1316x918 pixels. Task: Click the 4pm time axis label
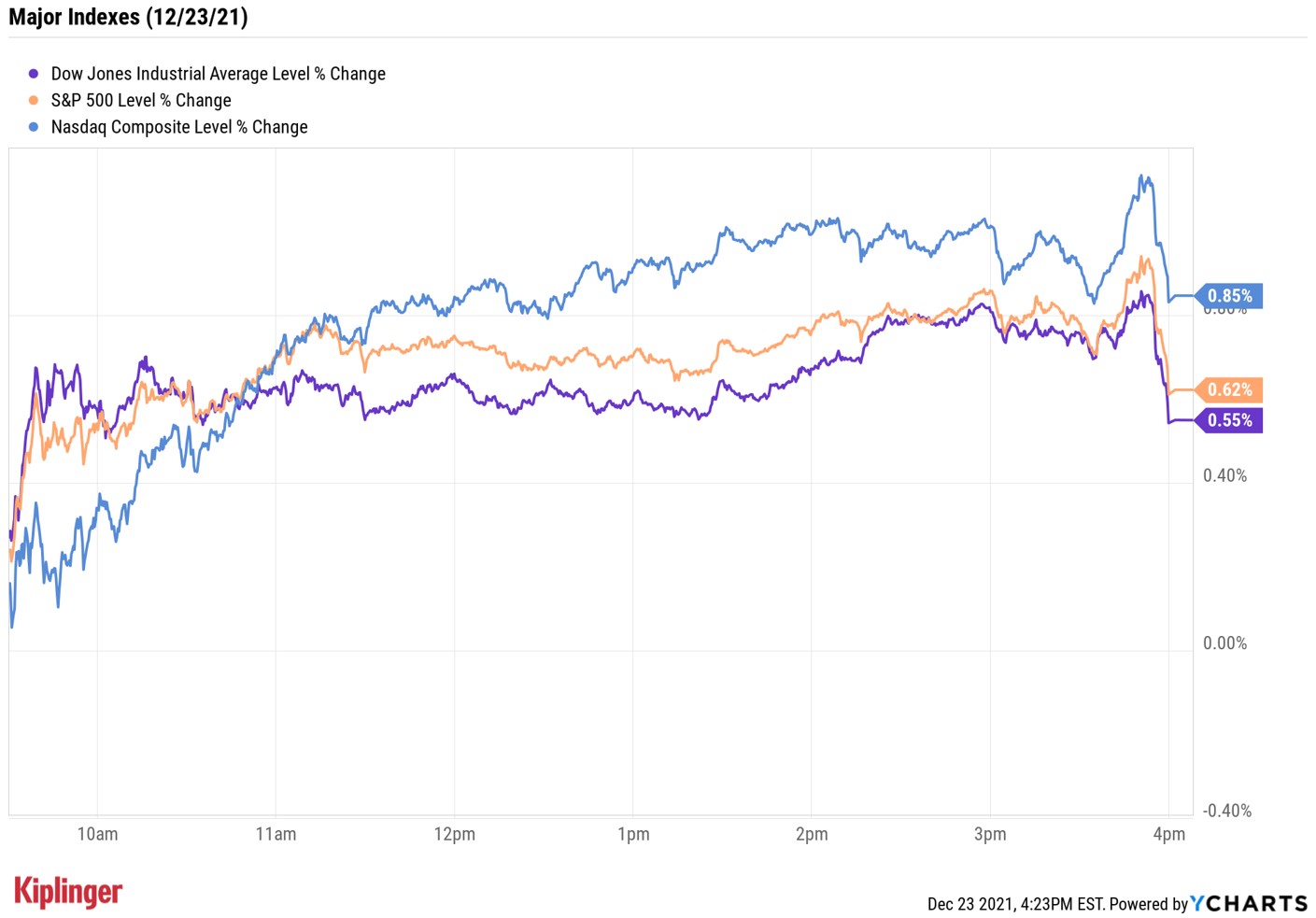[1168, 834]
